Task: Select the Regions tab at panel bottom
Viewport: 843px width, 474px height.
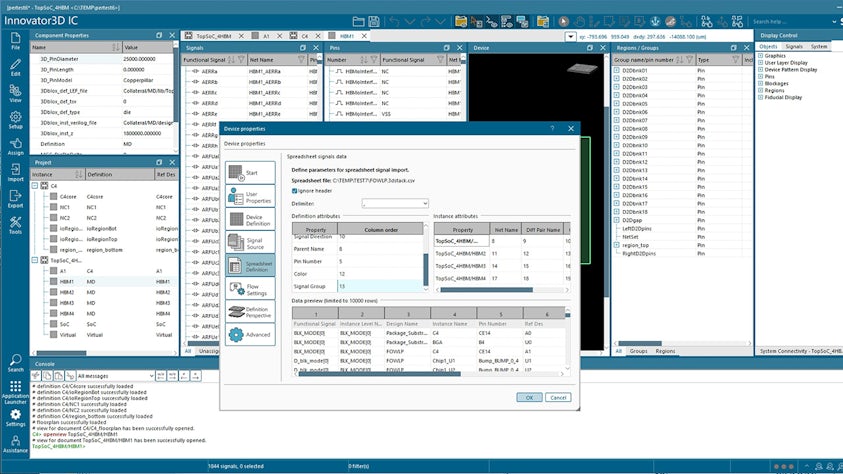Action: [x=665, y=351]
